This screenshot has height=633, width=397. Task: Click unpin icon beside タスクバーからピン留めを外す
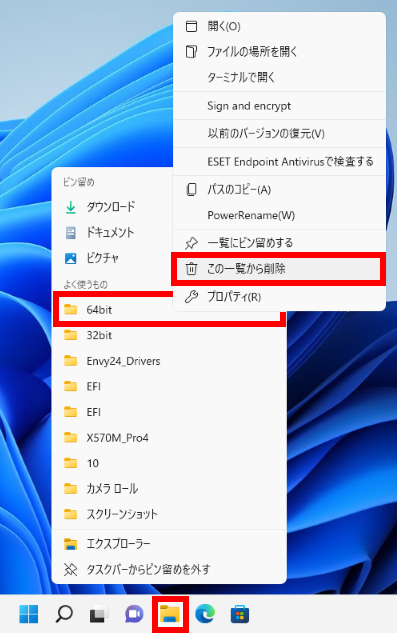coord(71,570)
